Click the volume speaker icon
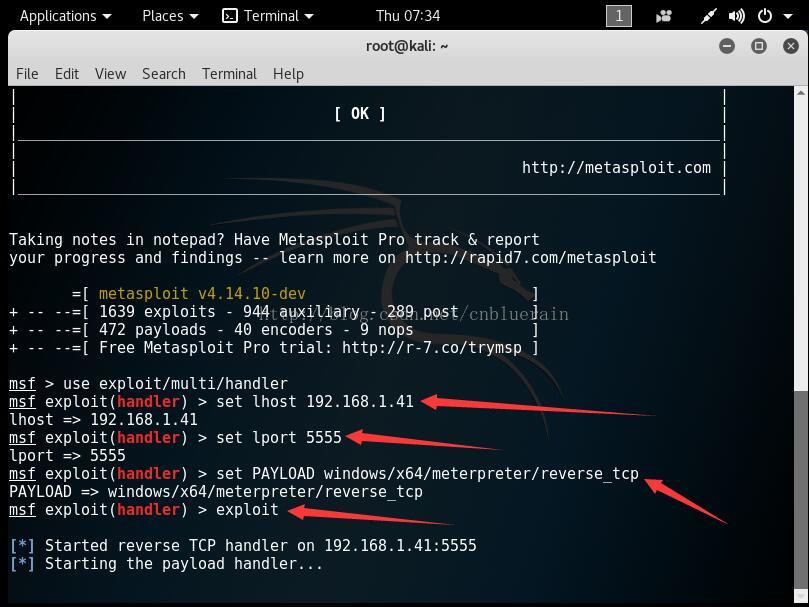The height and width of the screenshot is (607, 809). pyautogui.click(x=736, y=17)
